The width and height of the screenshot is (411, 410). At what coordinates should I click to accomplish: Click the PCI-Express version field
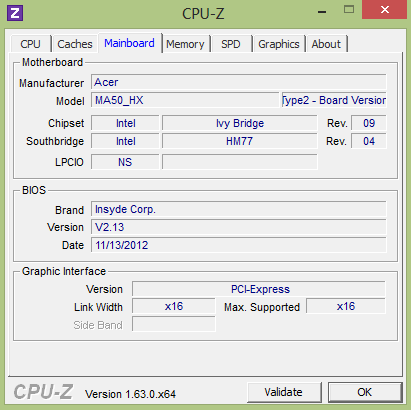coord(259,289)
